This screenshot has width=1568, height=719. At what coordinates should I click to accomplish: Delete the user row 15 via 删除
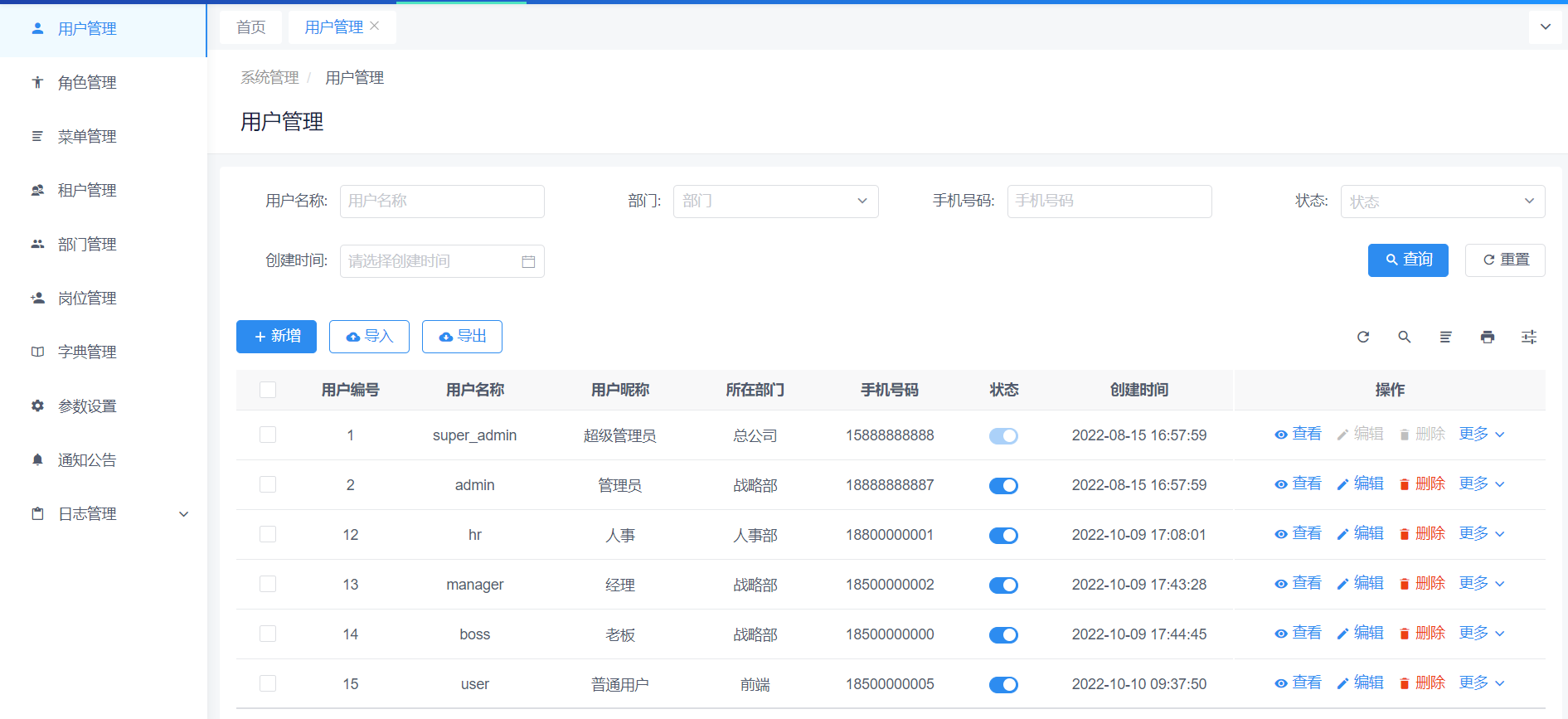pos(1422,683)
